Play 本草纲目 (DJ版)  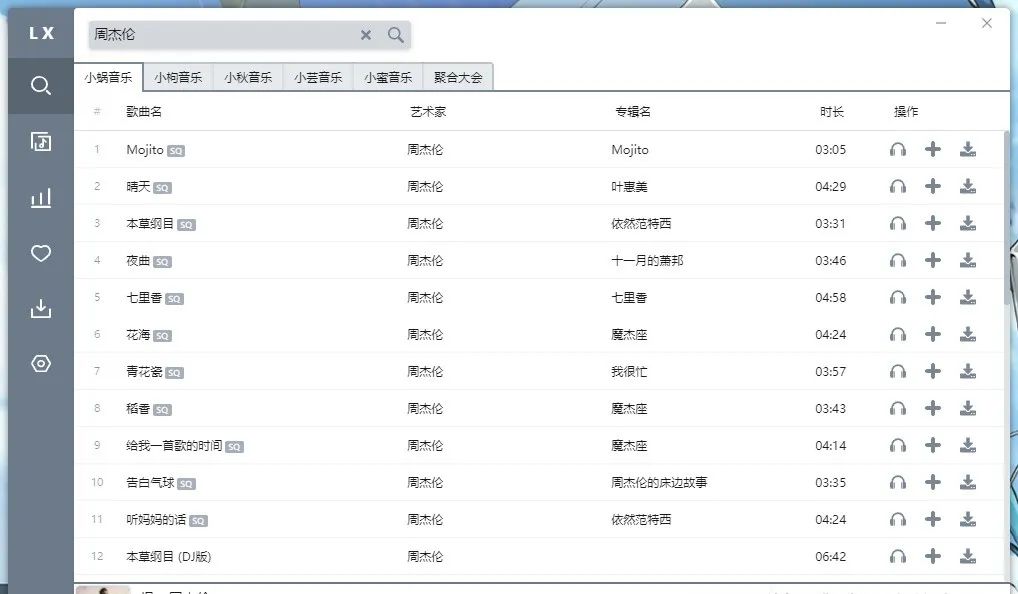(898, 556)
